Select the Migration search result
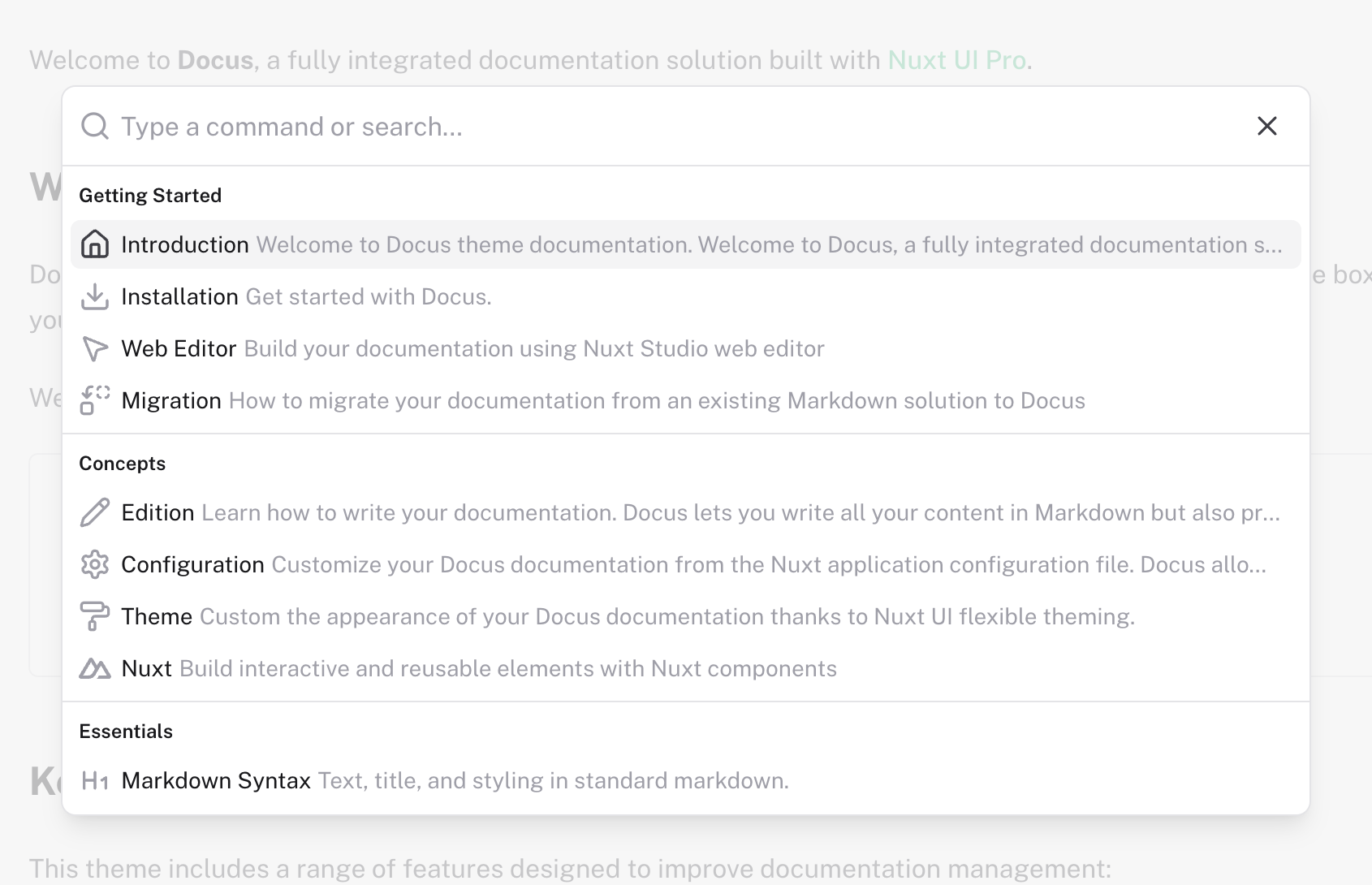 pos(170,400)
